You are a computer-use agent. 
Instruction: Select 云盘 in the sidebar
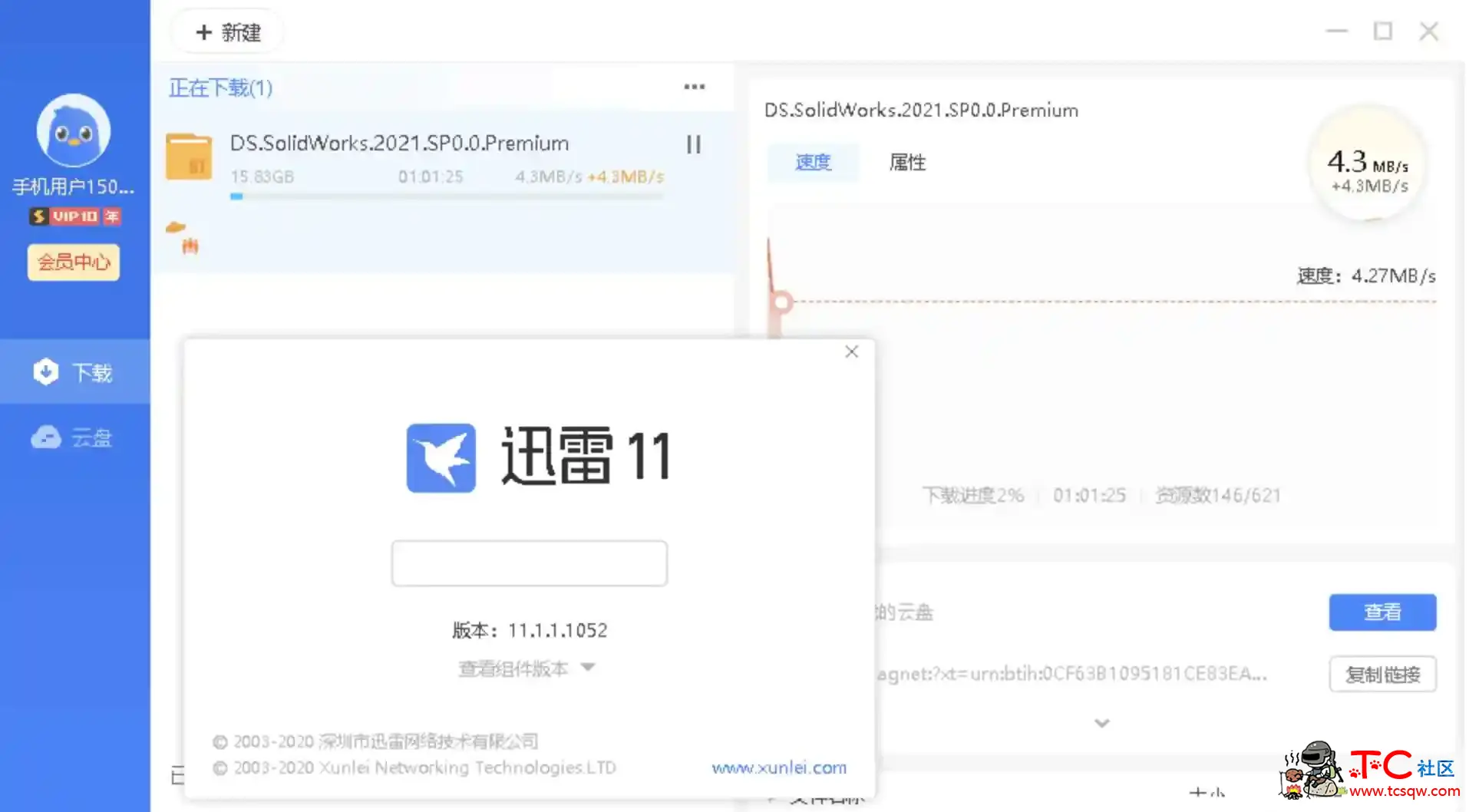(75, 437)
